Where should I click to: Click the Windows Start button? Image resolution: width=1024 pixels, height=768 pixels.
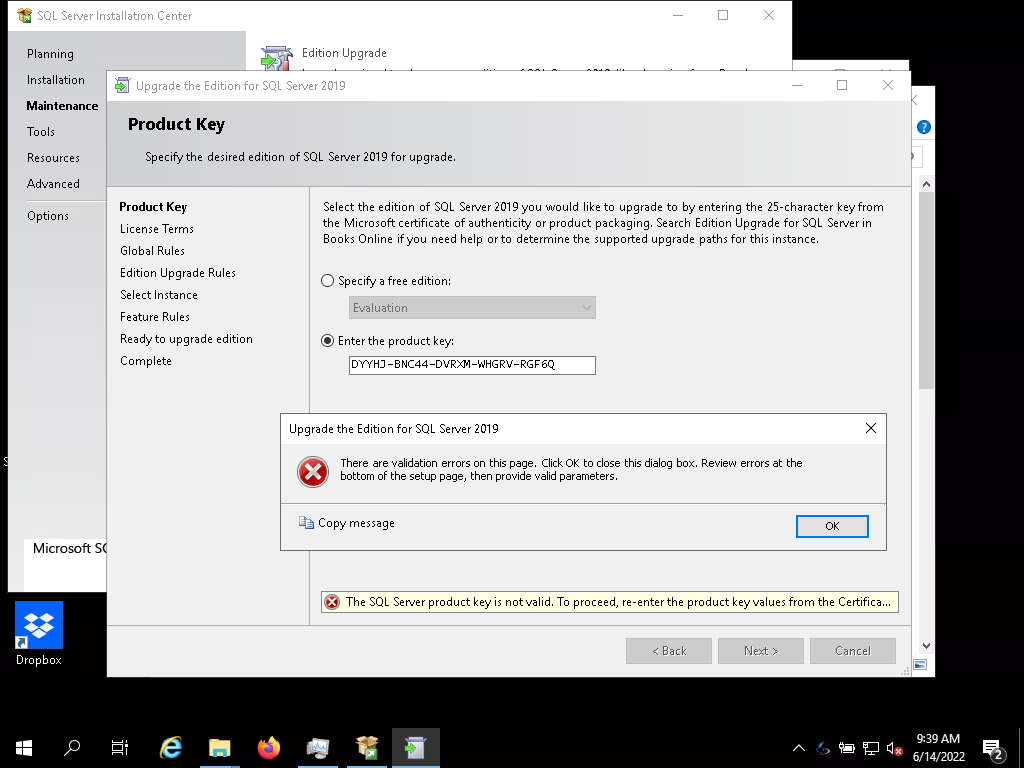coord(23,747)
